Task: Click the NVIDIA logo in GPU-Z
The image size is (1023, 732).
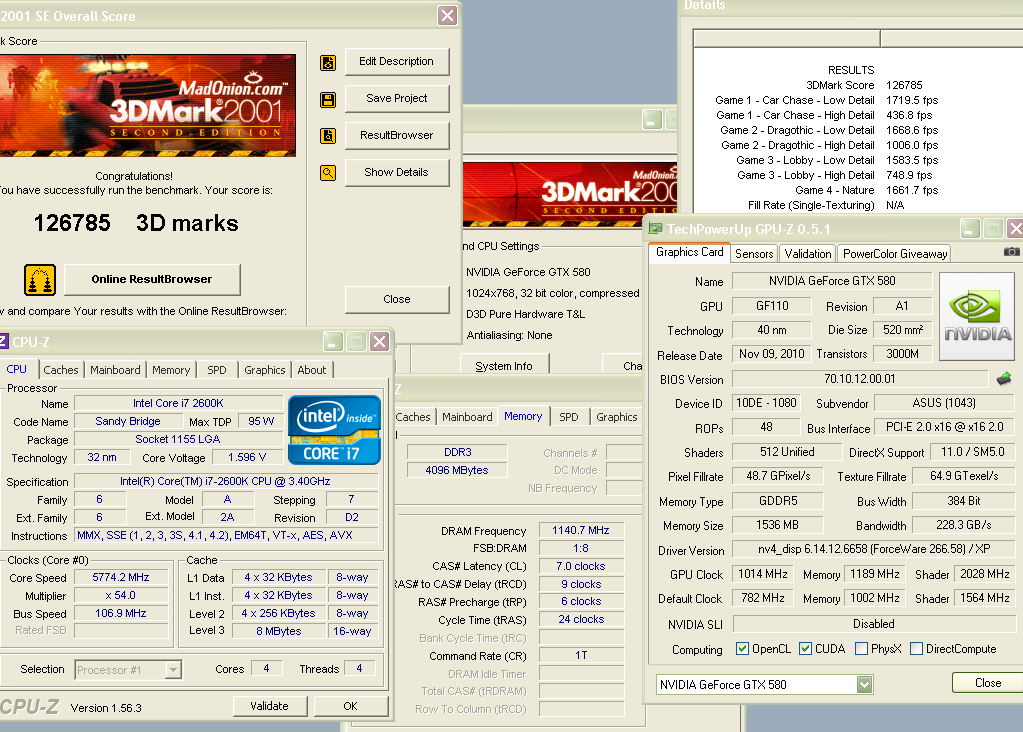Action: (x=977, y=316)
